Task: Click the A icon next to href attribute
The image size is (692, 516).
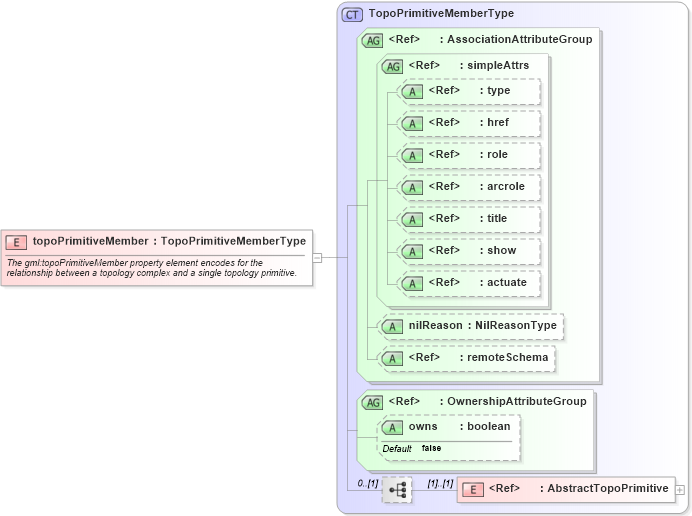Action: (x=412, y=124)
